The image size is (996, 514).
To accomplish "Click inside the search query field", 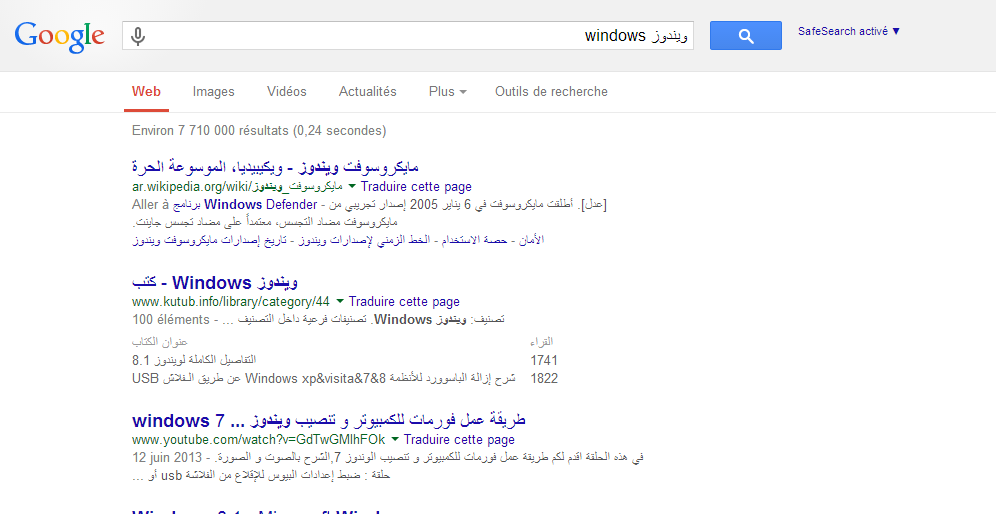I will click(x=408, y=36).
